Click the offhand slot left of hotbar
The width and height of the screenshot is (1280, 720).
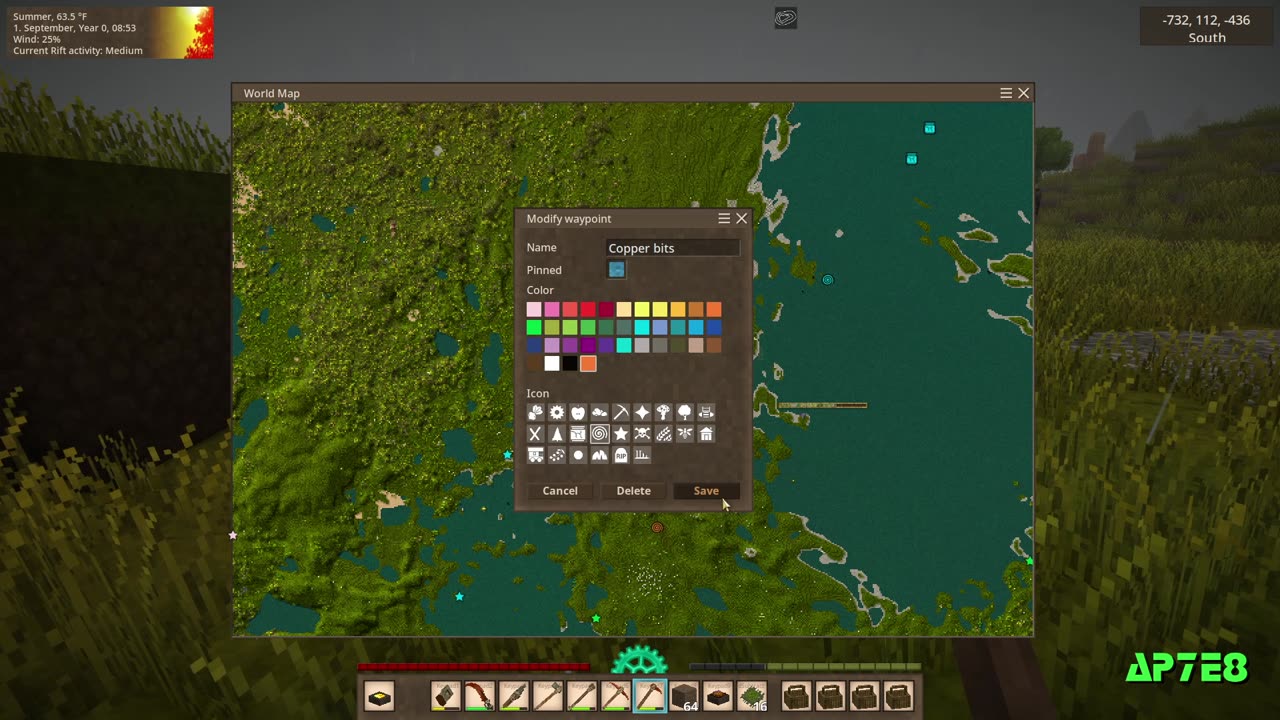tap(379, 695)
